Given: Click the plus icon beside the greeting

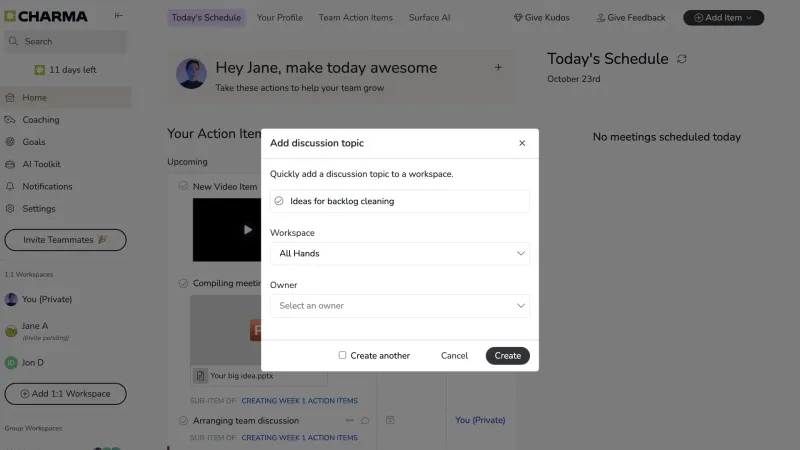Looking at the screenshot, I should (x=498, y=67).
